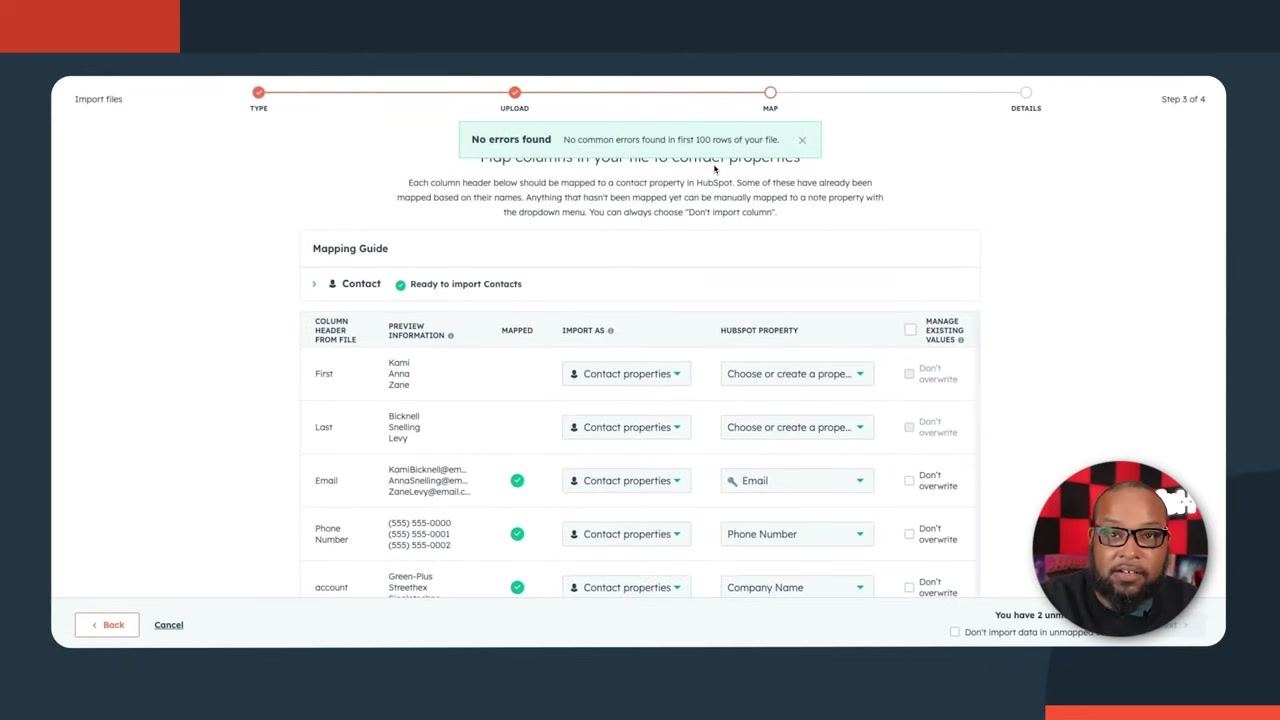Image resolution: width=1280 pixels, height=720 pixels.
Task: Click the Mapped column heading
Action: coord(517,331)
